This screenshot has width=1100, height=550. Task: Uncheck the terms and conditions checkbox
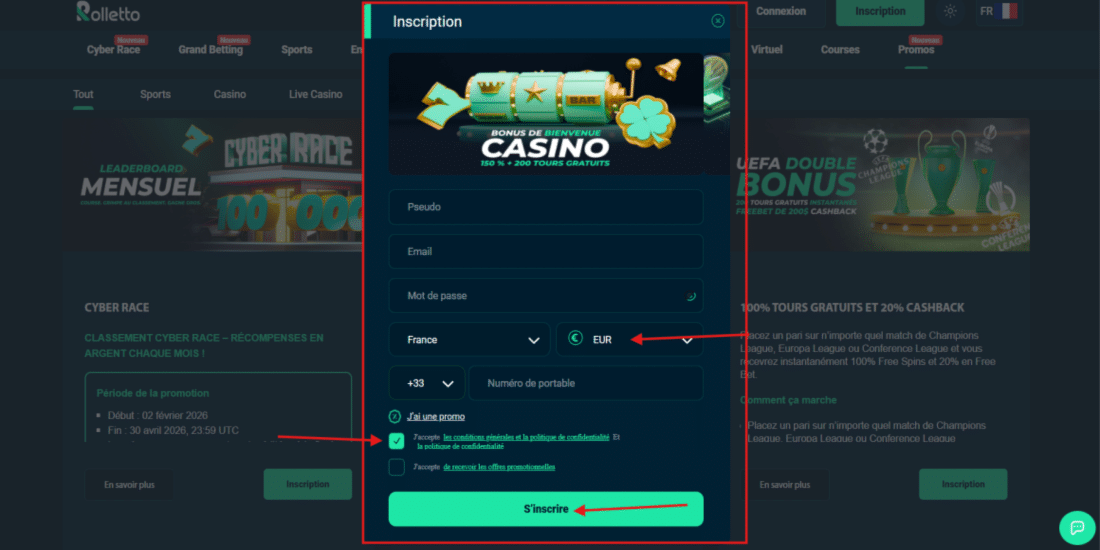[x=396, y=441]
